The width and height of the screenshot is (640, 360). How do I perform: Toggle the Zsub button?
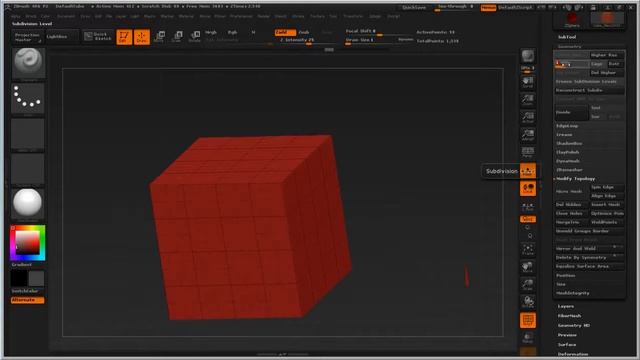304,32
